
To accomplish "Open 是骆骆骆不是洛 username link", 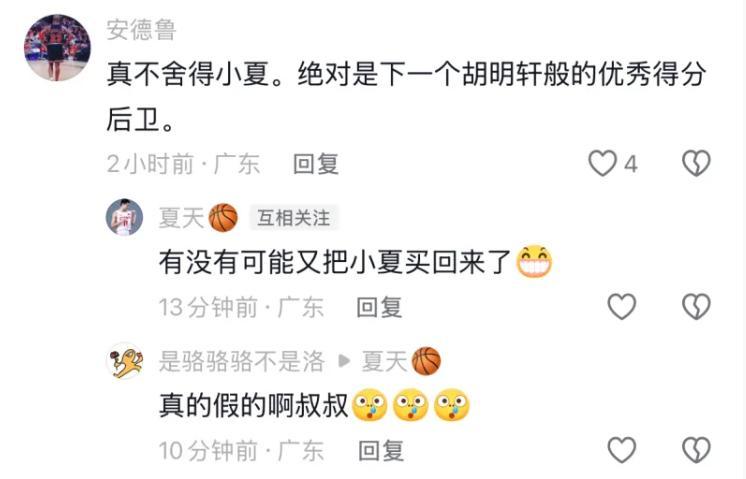I will (x=242, y=362).
